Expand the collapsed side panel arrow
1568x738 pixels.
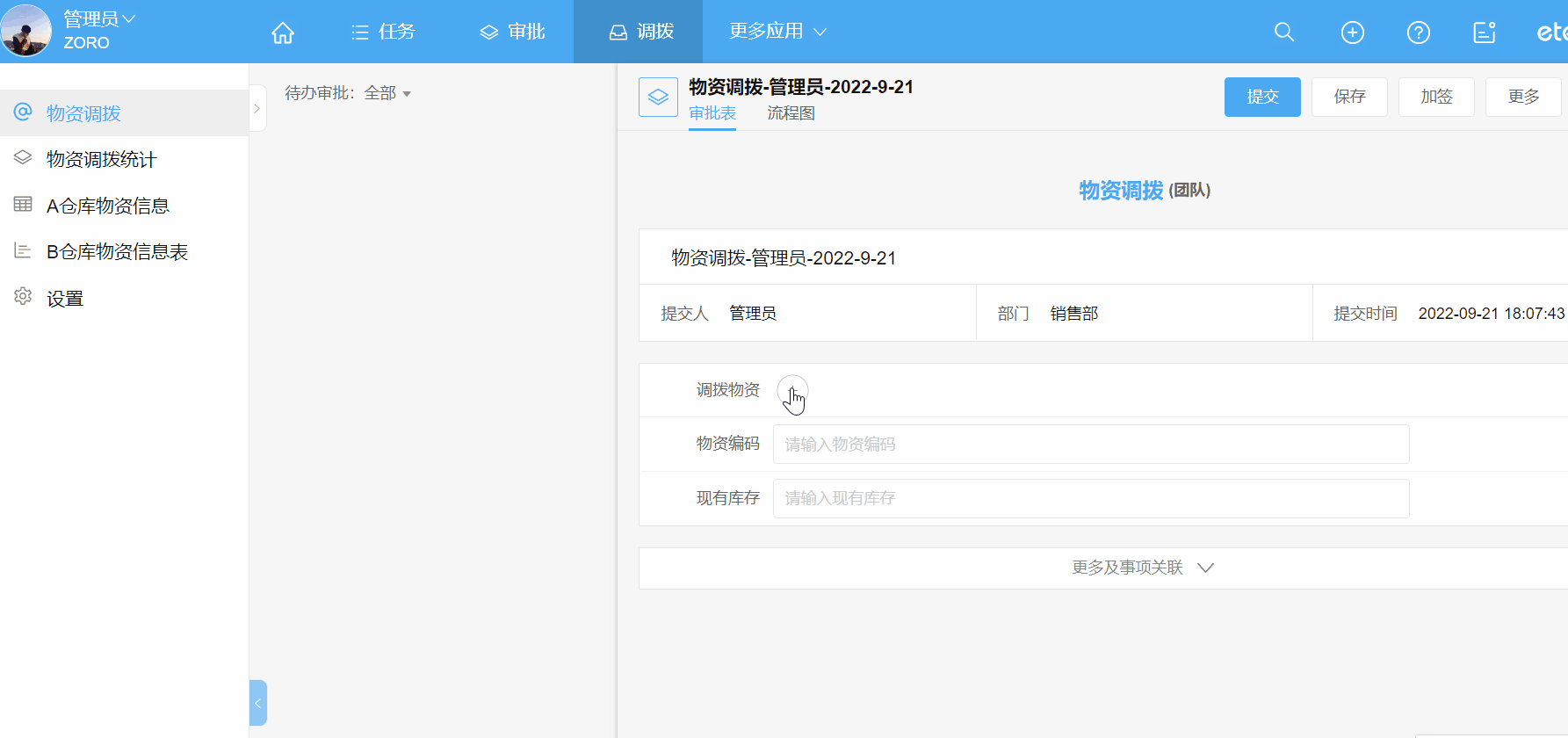click(x=257, y=108)
